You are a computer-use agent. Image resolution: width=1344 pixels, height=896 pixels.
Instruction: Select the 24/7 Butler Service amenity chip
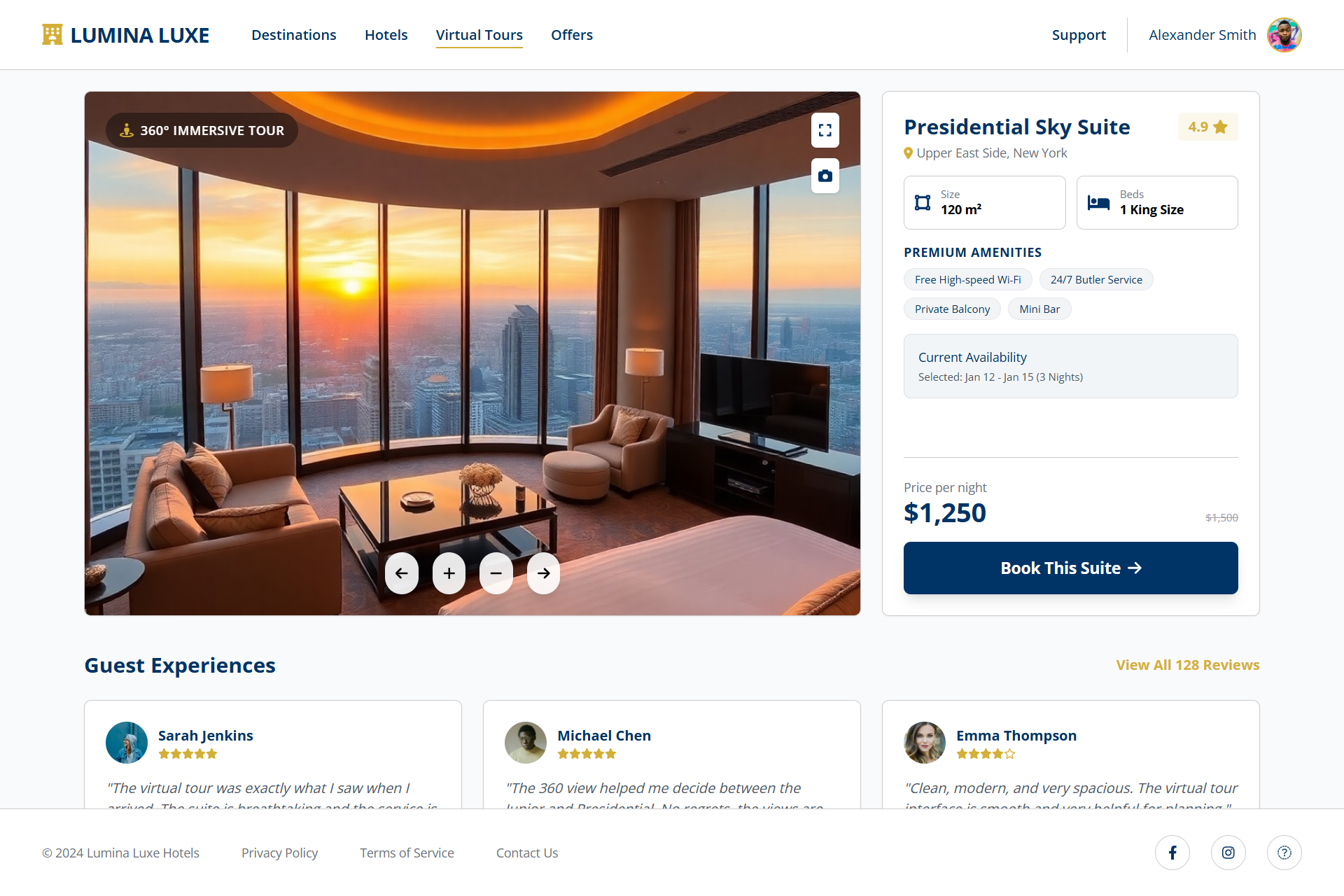pos(1096,279)
